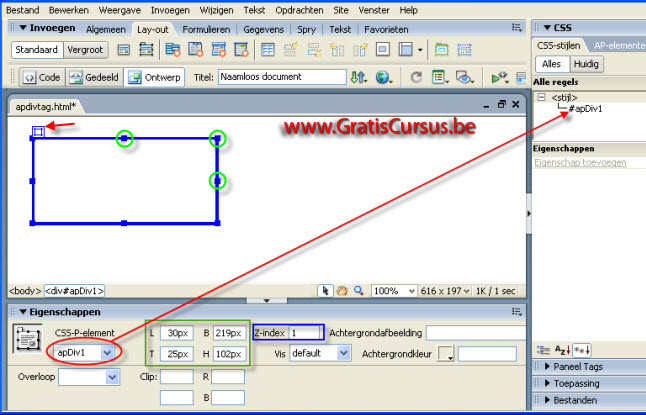This screenshot has height=415, width=646.
Task: Insert a Spry Accordion widget
Action: point(218,50)
